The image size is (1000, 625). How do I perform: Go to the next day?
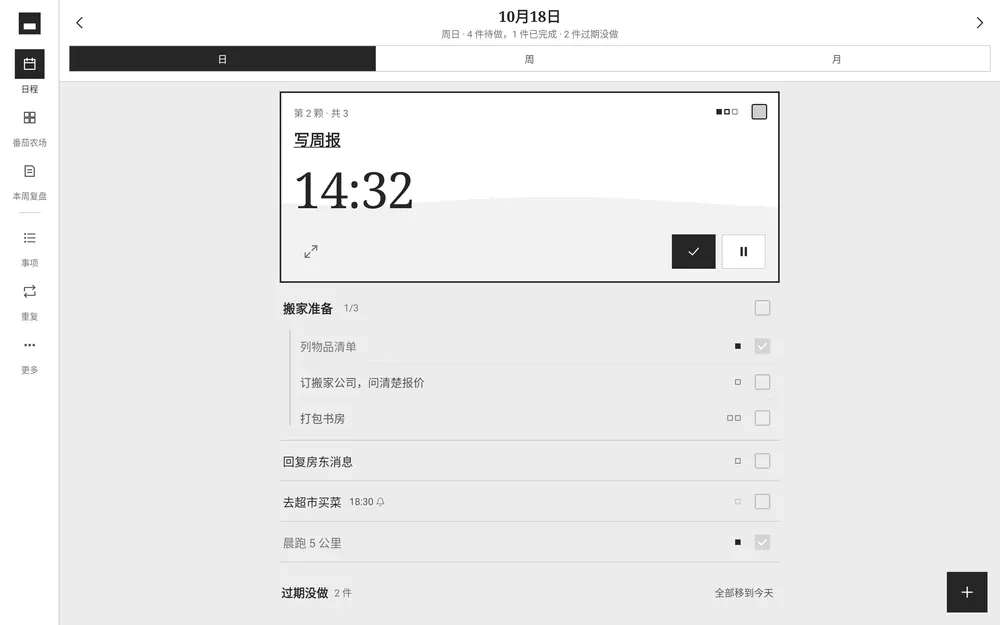980,23
